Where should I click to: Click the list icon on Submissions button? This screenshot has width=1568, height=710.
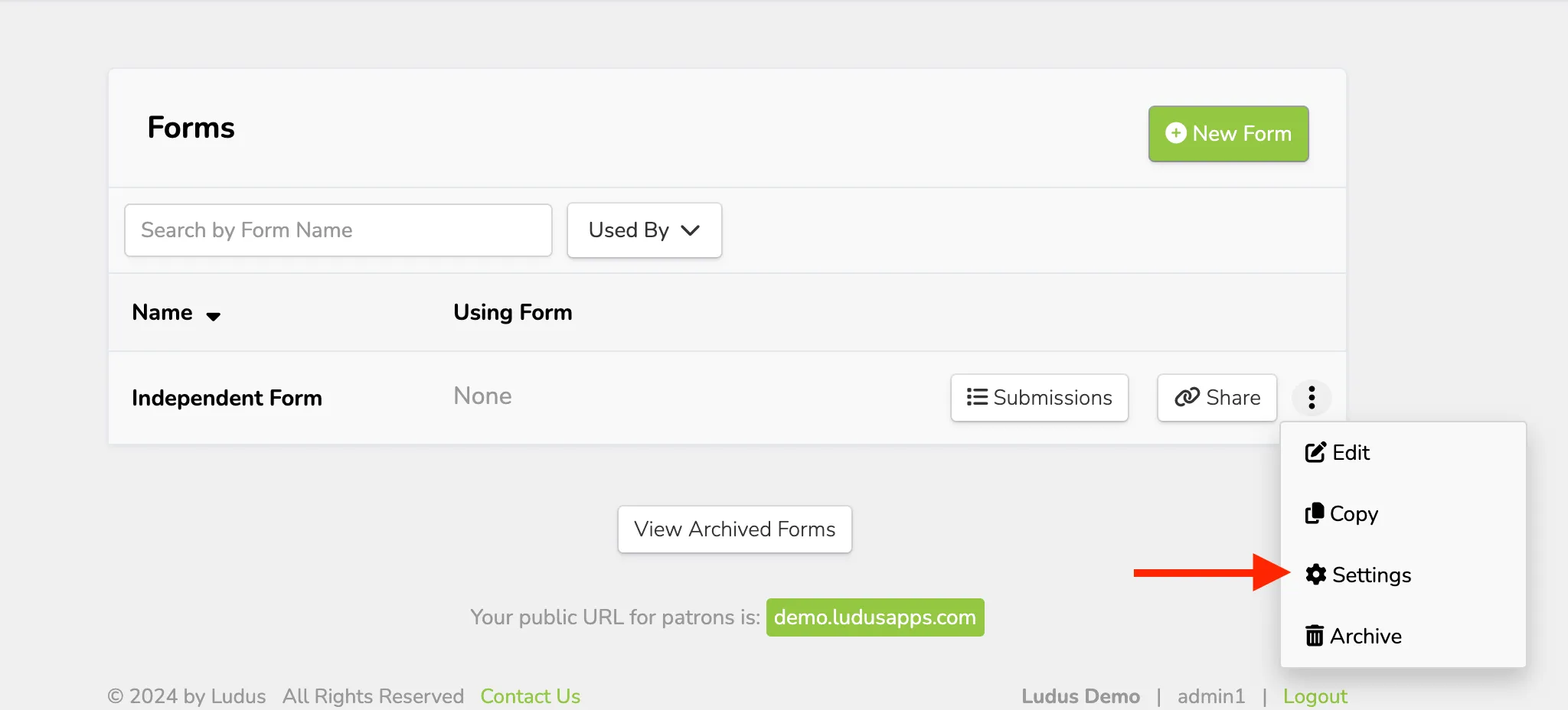coord(977,397)
